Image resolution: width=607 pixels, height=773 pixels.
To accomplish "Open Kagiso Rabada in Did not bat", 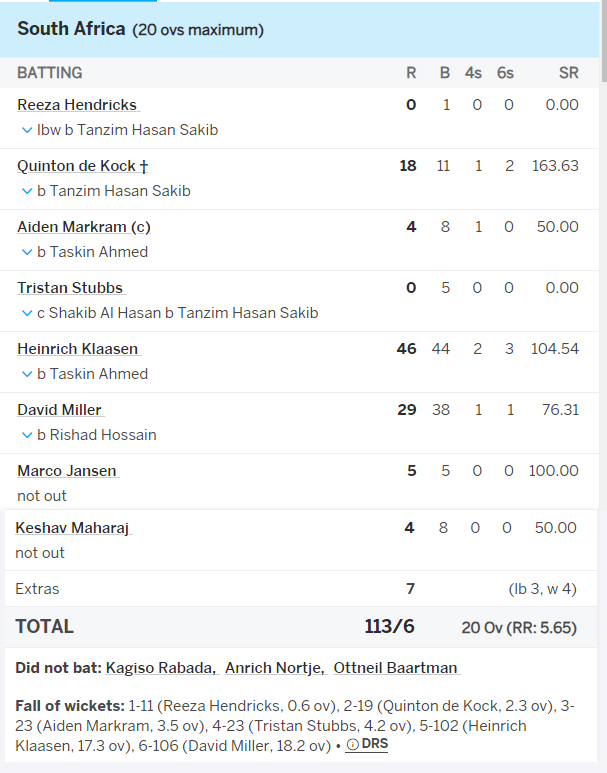I will pyautogui.click(x=161, y=668).
